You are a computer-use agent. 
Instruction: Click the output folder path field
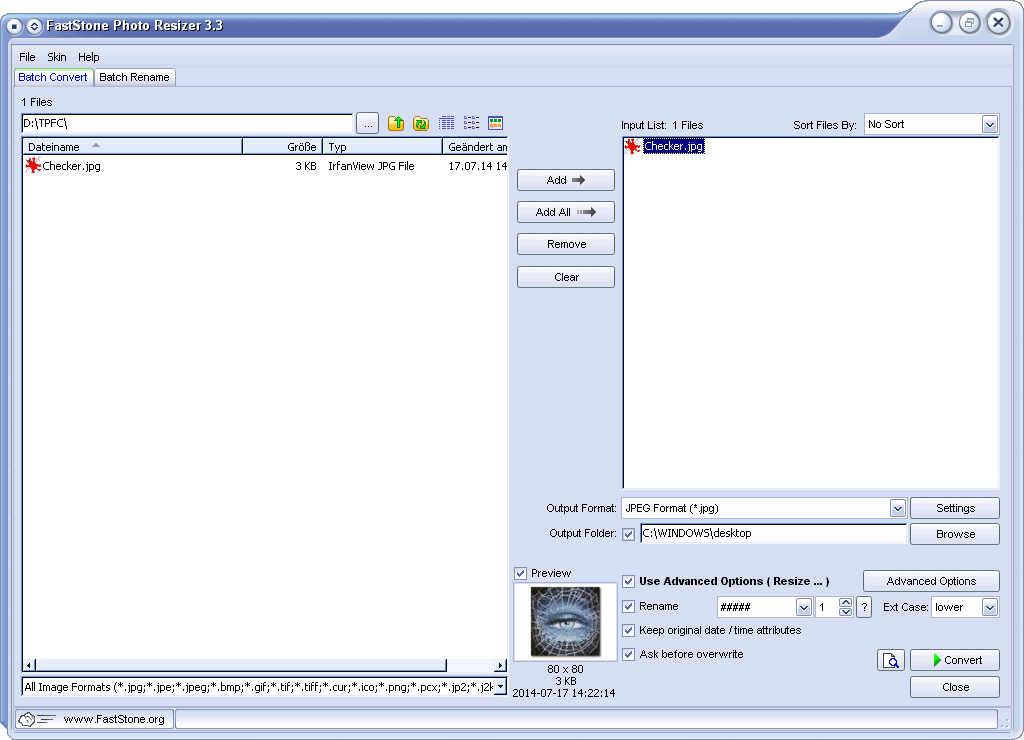(773, 534)
